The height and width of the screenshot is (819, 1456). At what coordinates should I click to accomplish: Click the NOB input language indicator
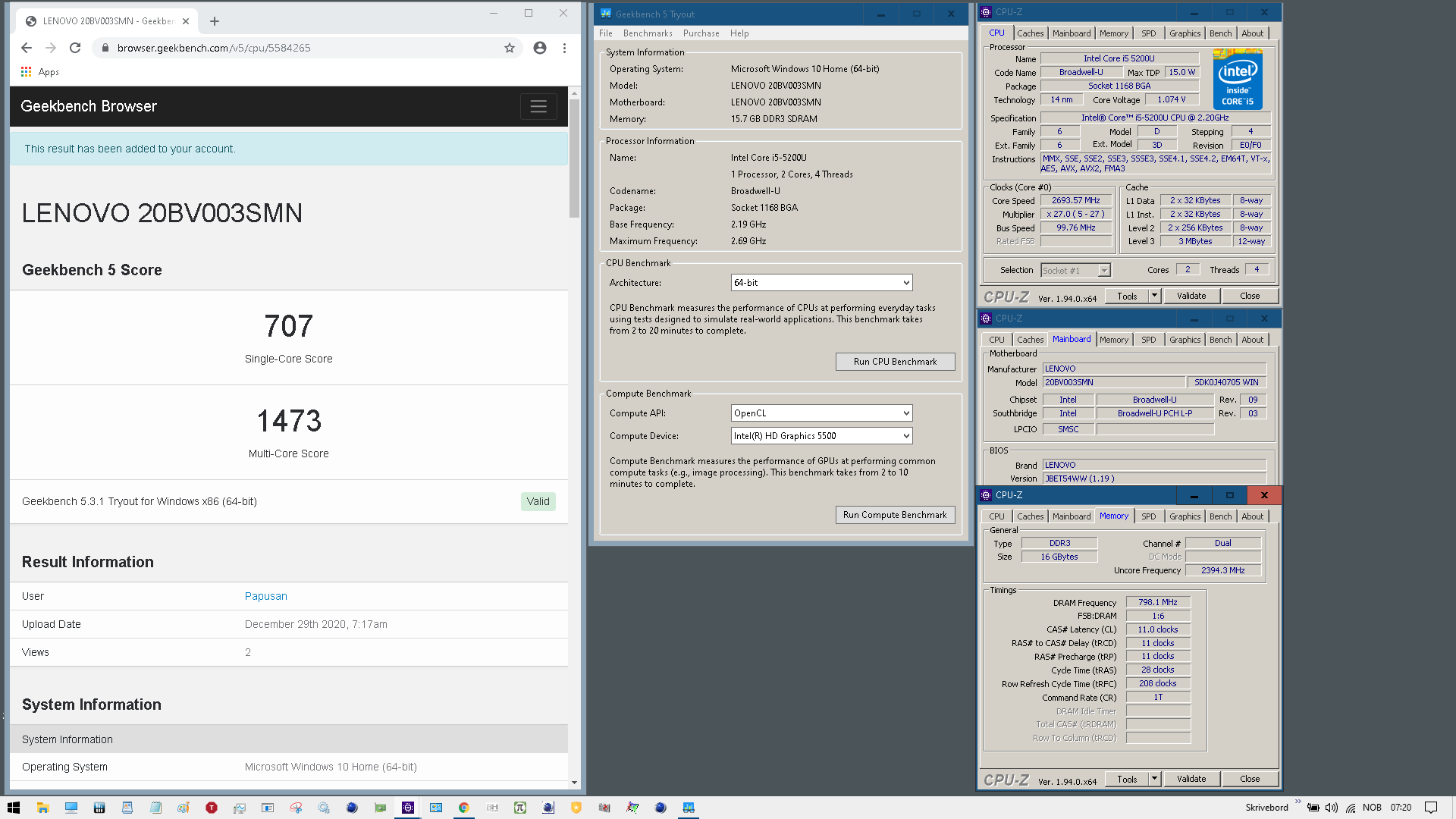(x=1373, y=808)
